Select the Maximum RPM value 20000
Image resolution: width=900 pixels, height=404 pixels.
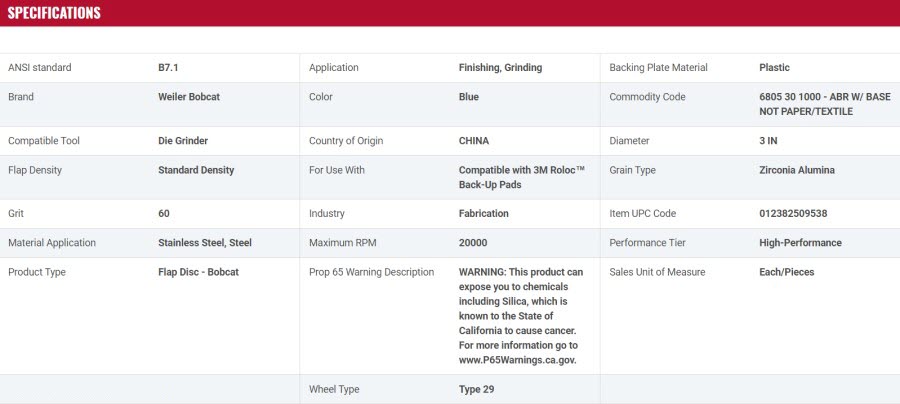click(473, 243)
